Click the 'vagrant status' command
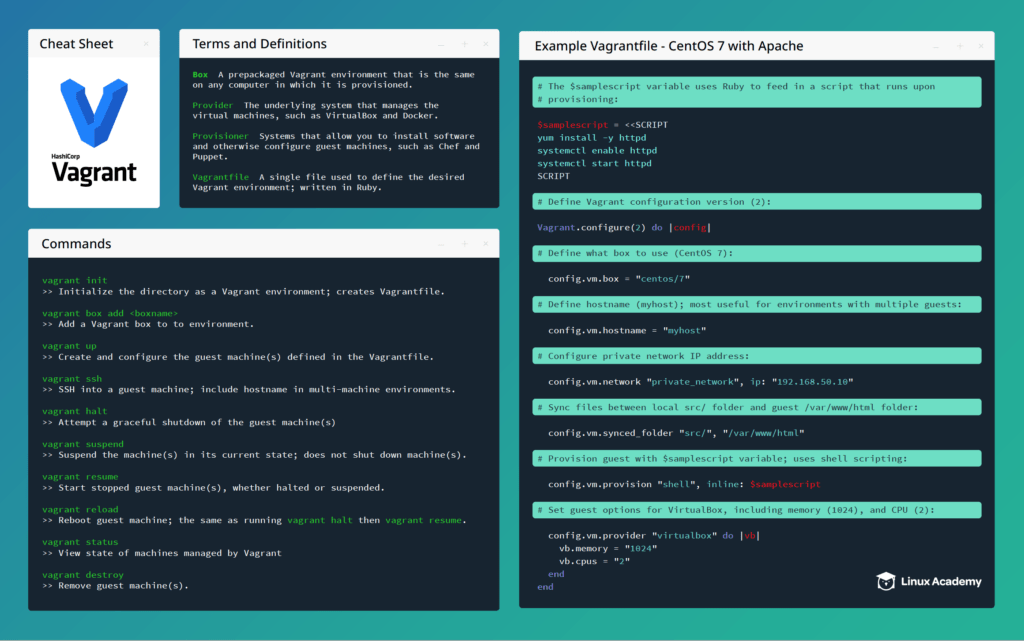 point(80,542)
